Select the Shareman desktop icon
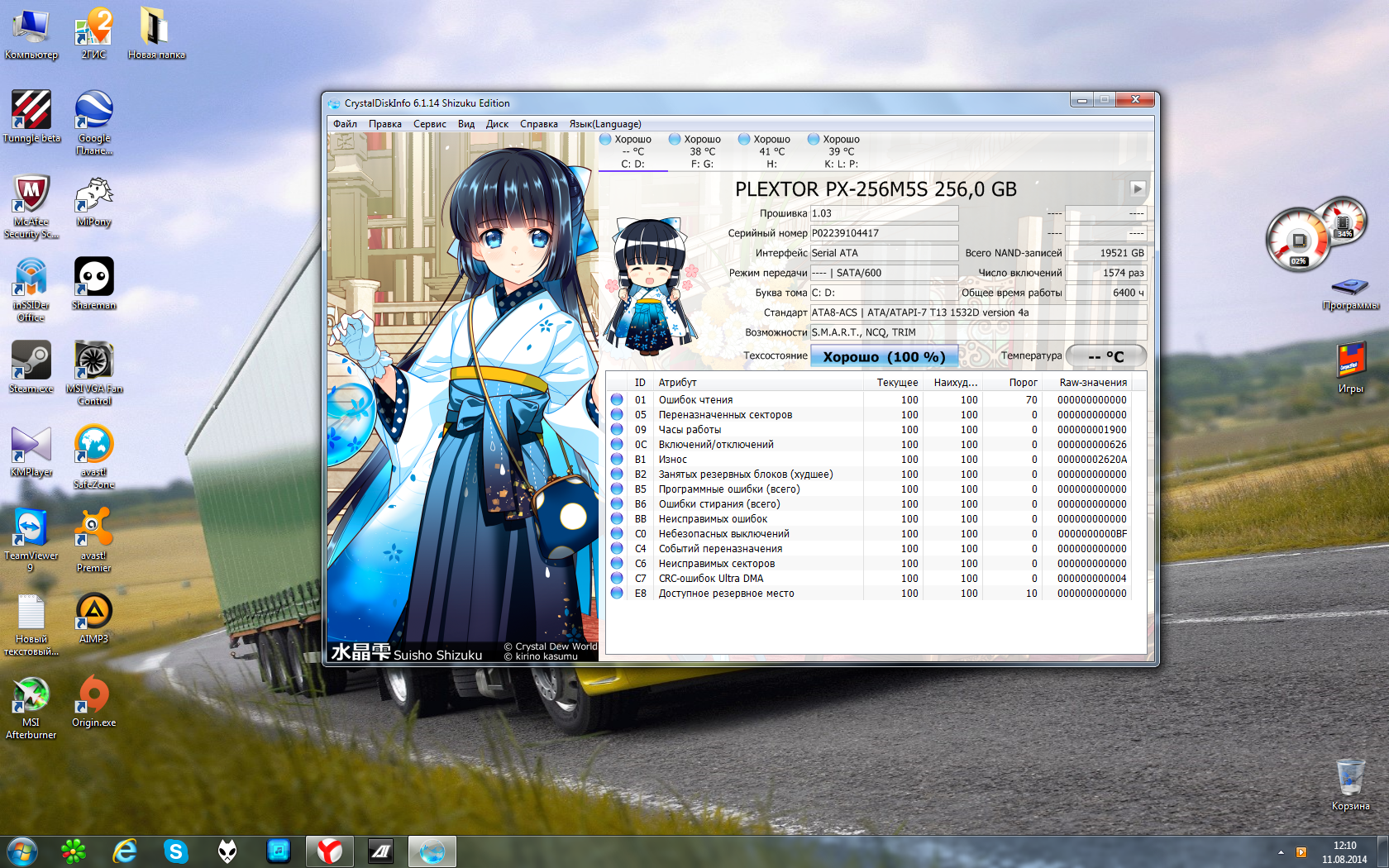The height and width of the screenshot is (868, 1389). pyautogui.click(x=94, y=284)
